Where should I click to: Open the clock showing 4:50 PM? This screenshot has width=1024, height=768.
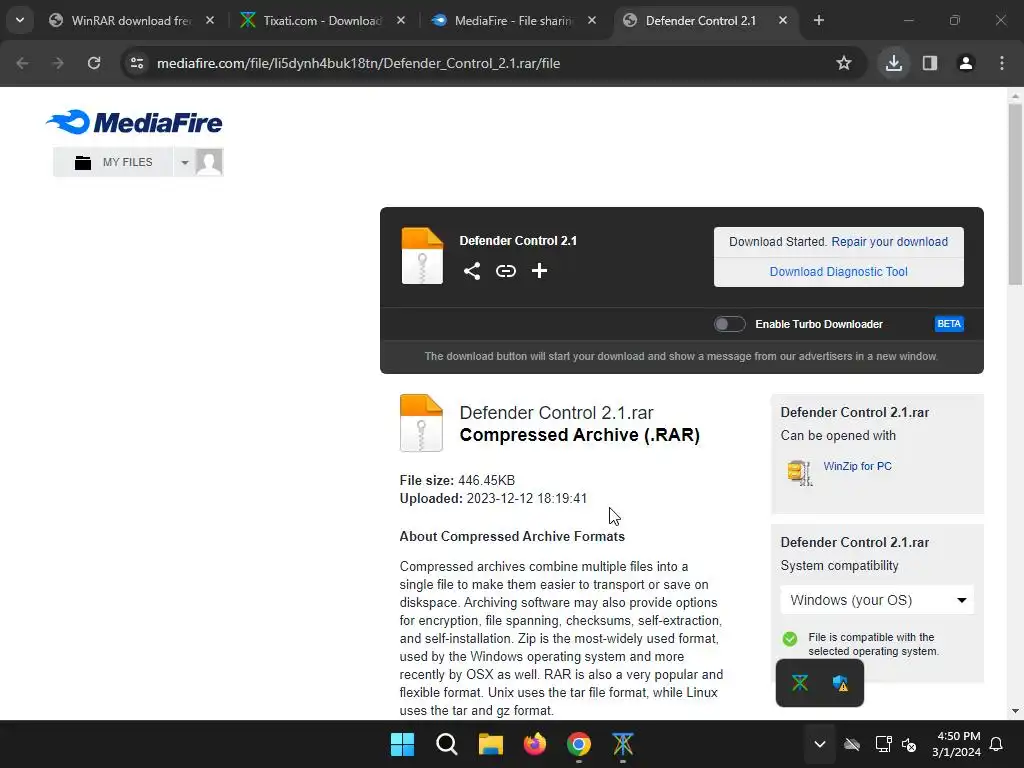coord(957,744)
